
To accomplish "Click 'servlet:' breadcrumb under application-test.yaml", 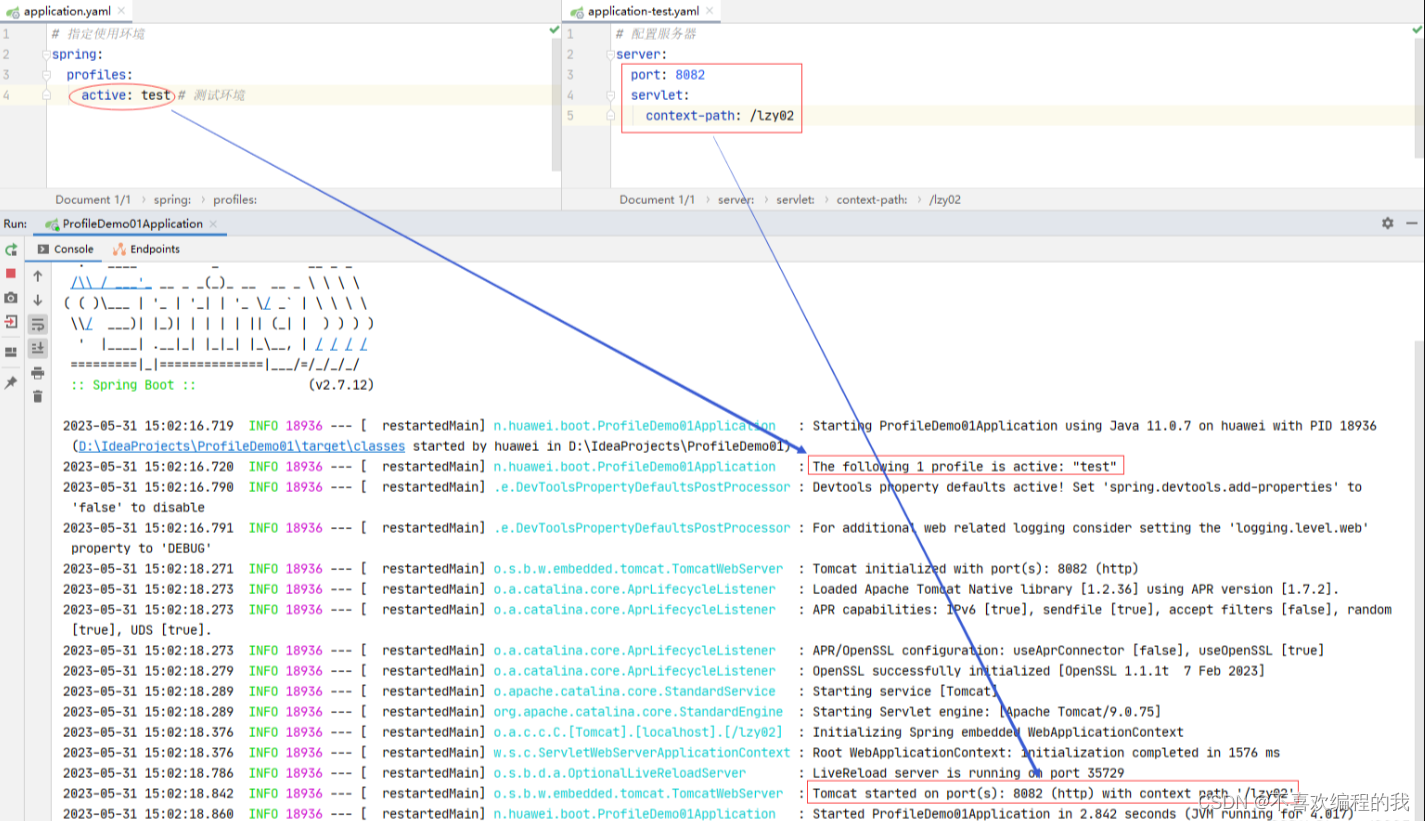I will click(795, 200).
